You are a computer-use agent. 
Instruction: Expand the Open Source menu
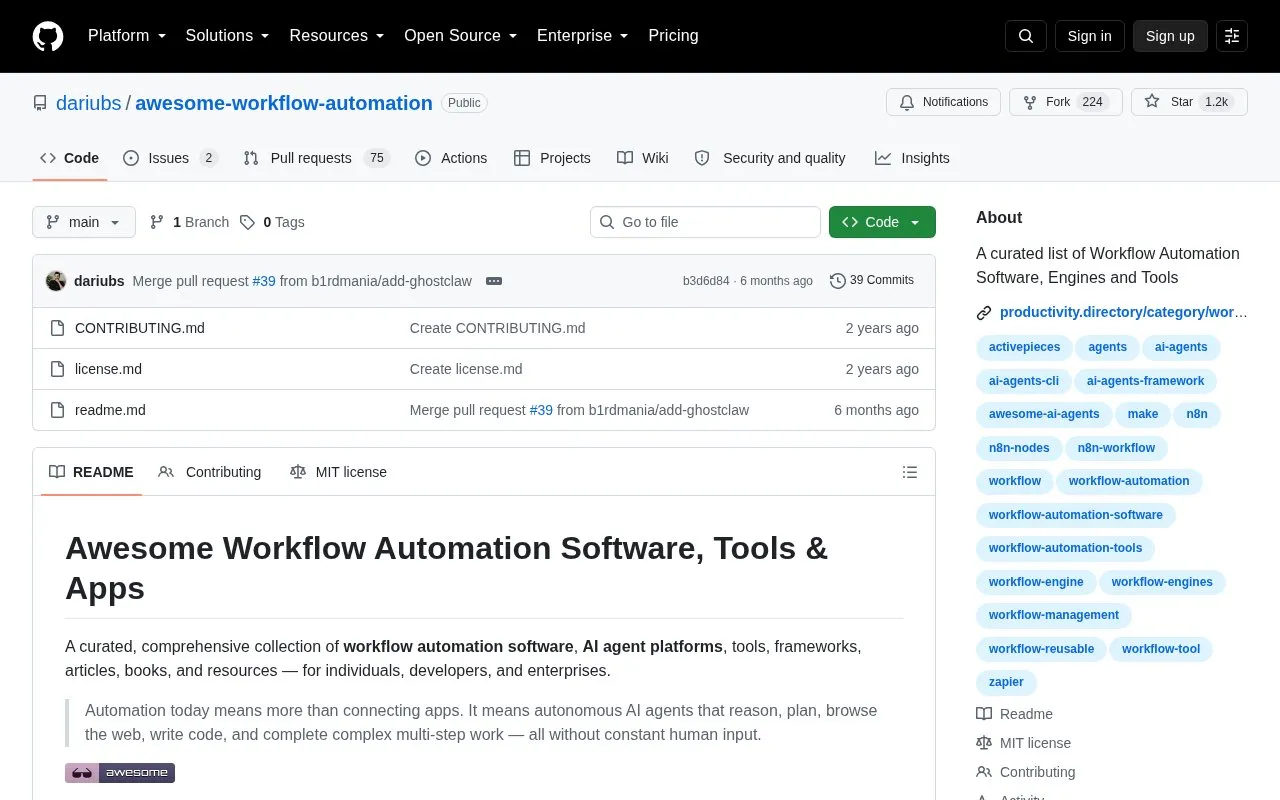click(x=461, y=36)
